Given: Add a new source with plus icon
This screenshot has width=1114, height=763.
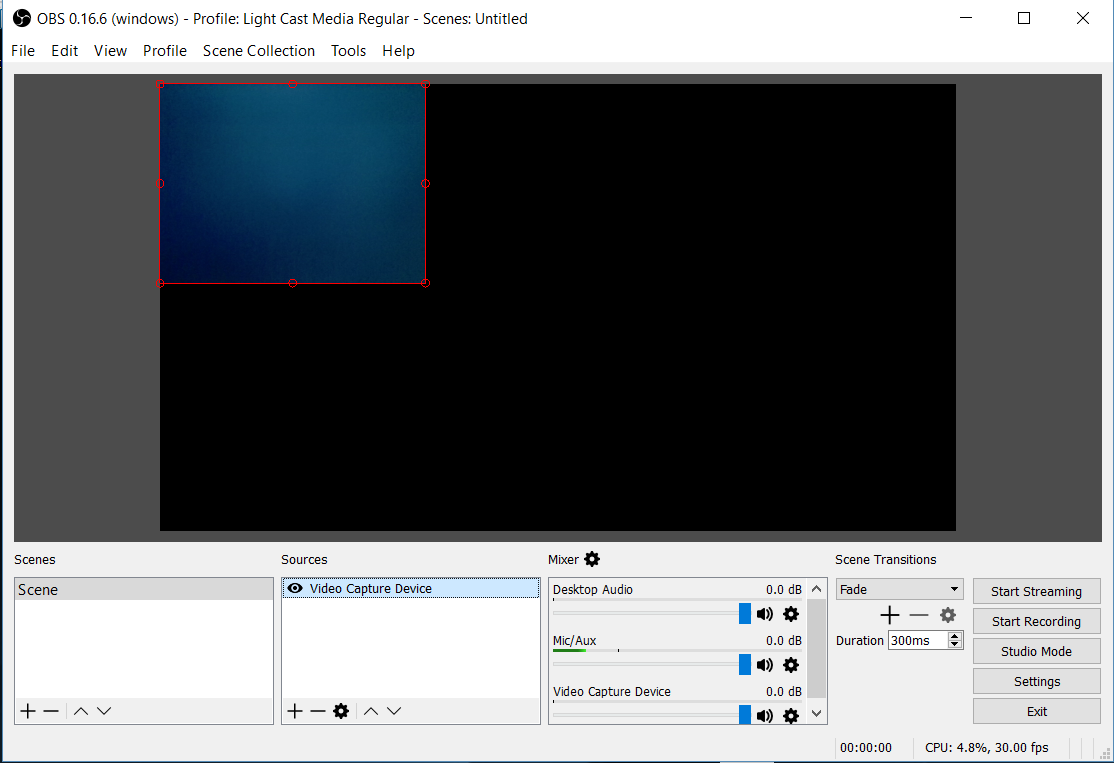Looking at the screenshot, I should [x=295, y=711].
